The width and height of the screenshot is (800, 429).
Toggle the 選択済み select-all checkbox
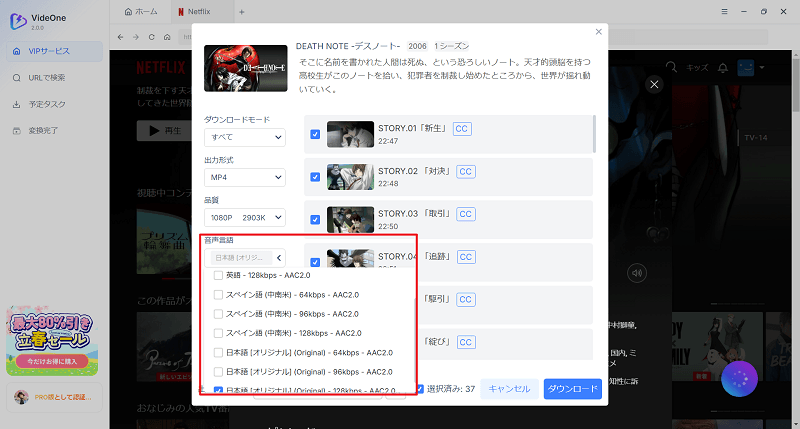[x=420, y=389]
